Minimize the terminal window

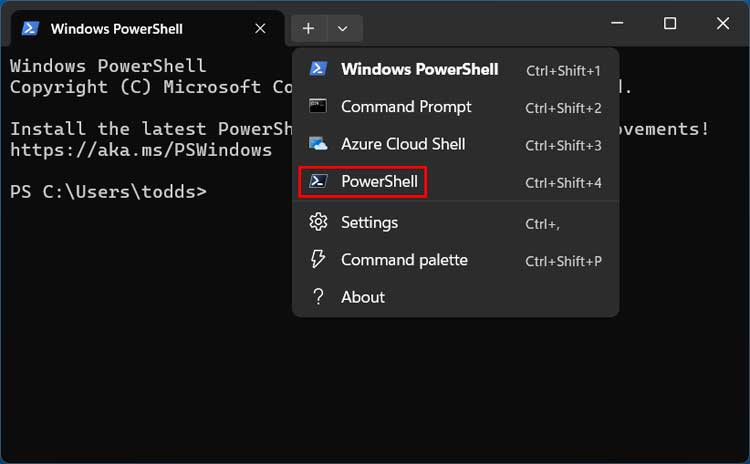click(x=617, y=23)
